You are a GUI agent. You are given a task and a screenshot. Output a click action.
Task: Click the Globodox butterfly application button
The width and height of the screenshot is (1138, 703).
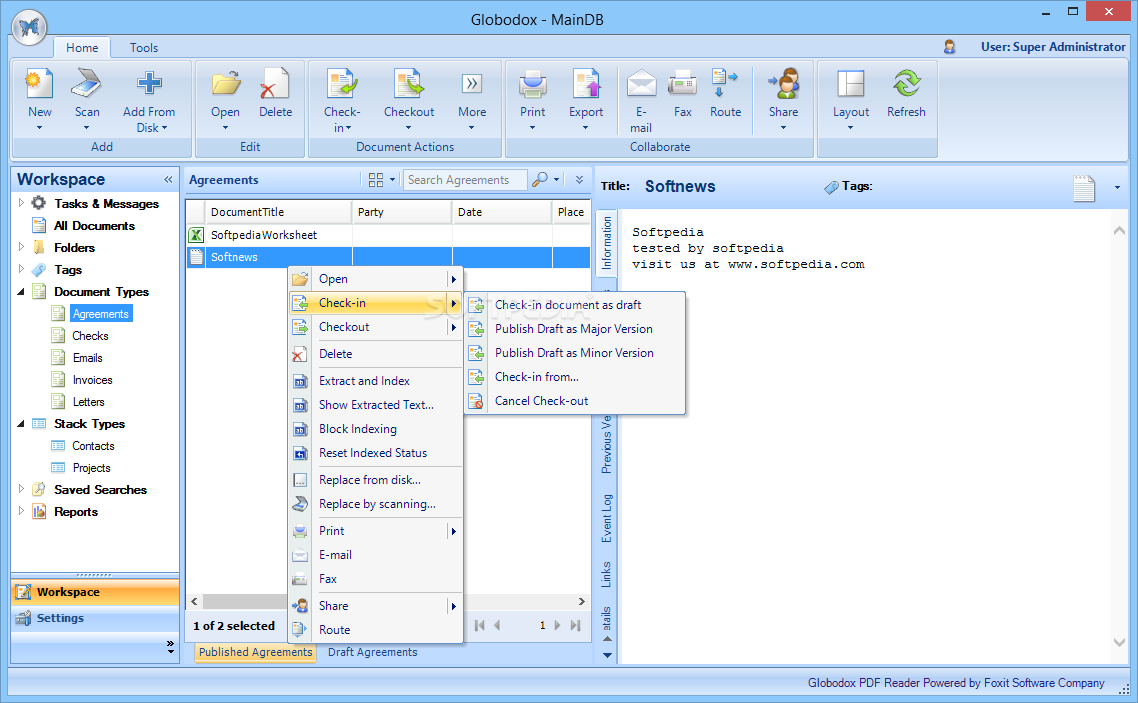(29, 28)
